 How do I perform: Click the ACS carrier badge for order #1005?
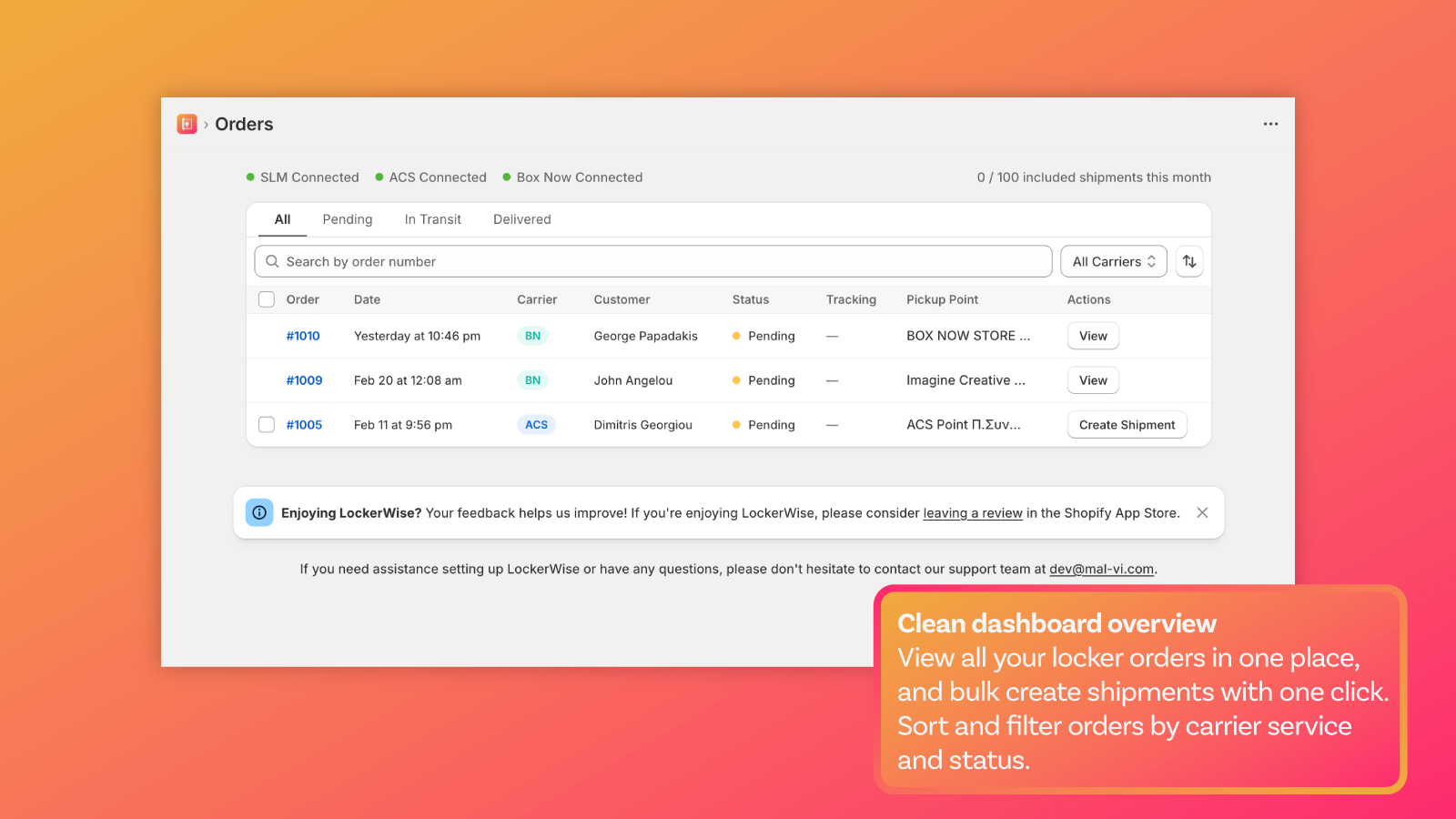536,425
